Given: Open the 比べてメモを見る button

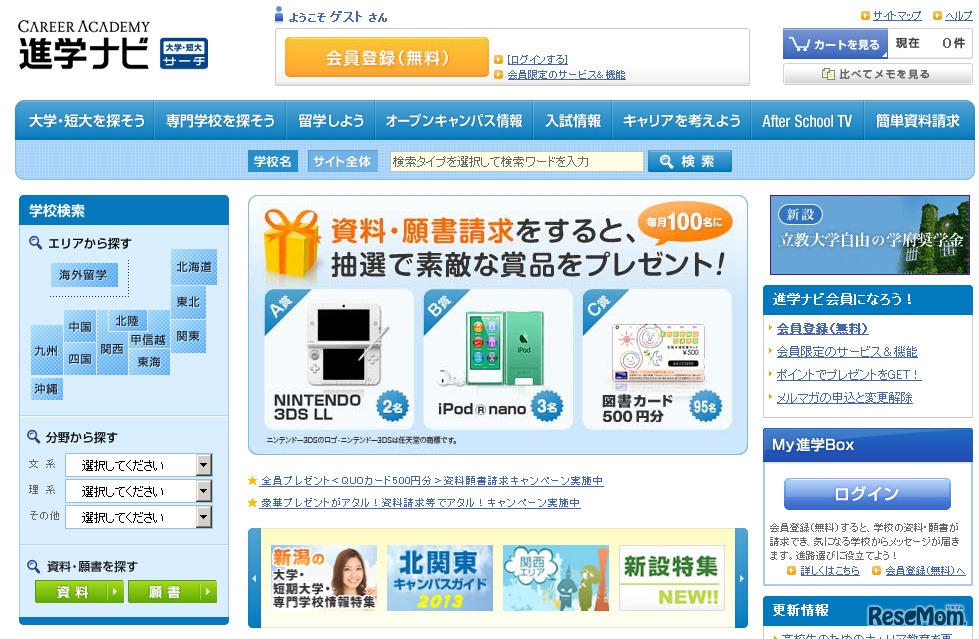Looking at the screenshot, I should coord(877,74).
